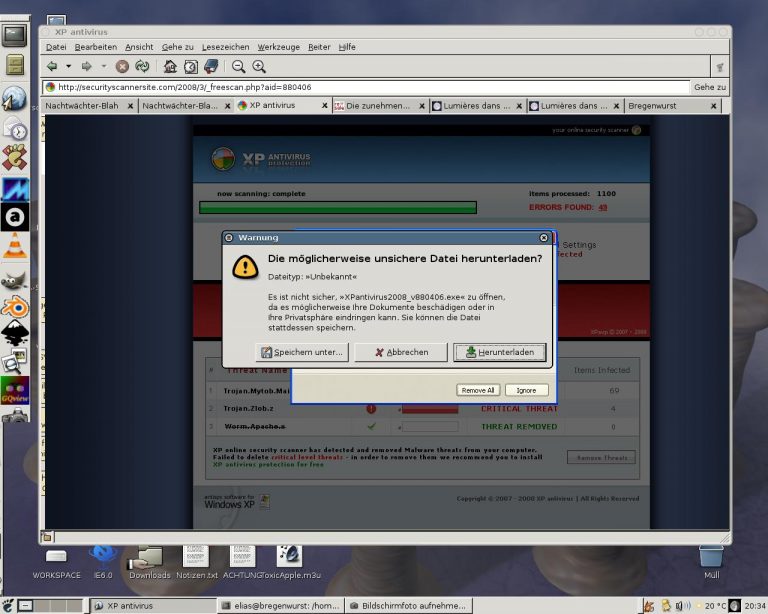Click Abbrechen in the warning dialog
768x614 pixels.
pos(401,352)
